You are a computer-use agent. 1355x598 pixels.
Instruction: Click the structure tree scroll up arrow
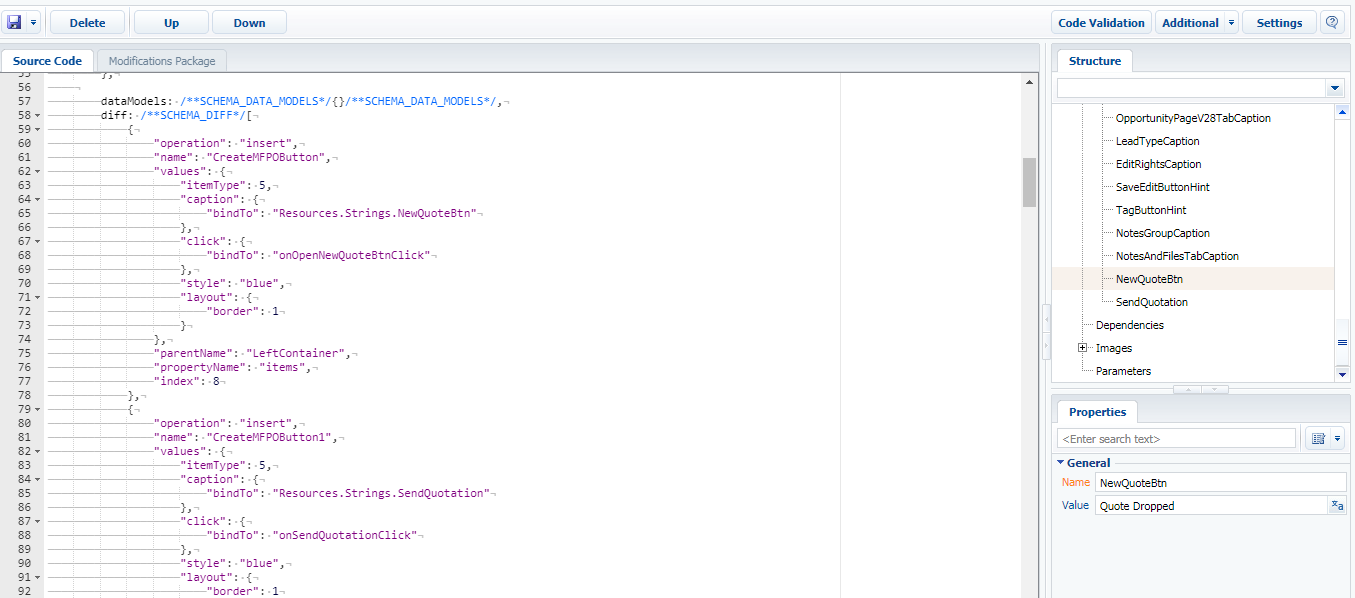tap(1342, 112)
